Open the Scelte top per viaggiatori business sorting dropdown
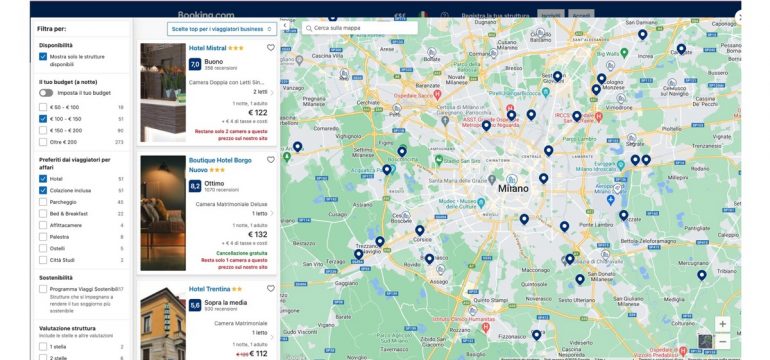Image resolution: width=770 pixels, height=360 pixels. (221, 29)
